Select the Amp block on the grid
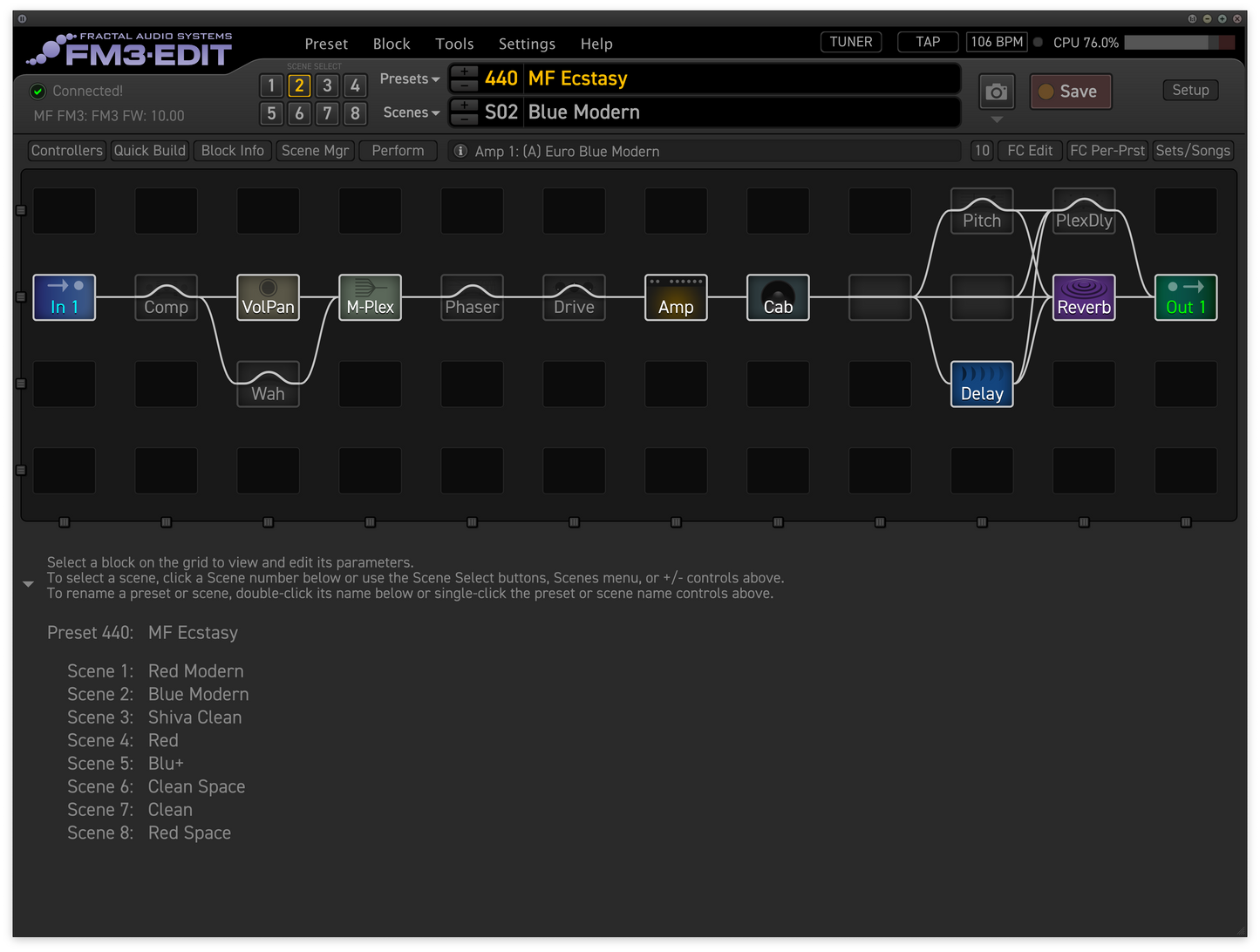This screenshot has height=952, width=1260. [x=676, y=297]
